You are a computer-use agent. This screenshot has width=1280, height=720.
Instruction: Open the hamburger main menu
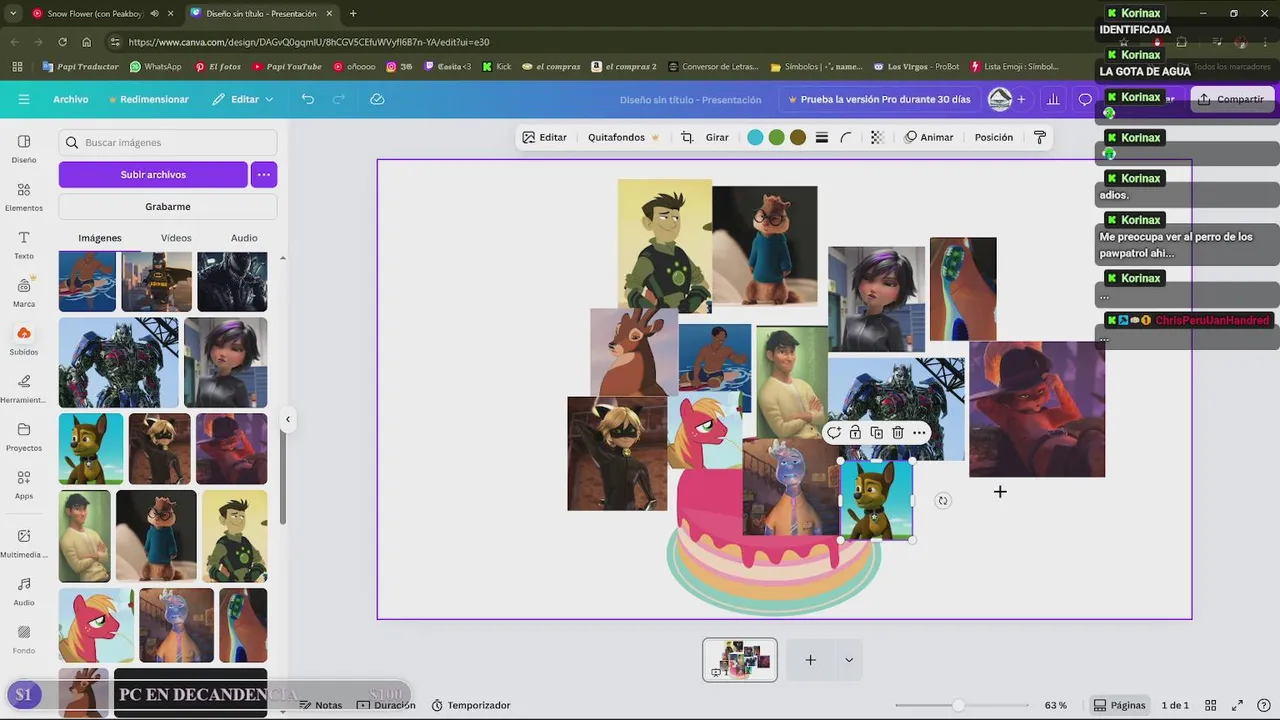click(24, 99)
